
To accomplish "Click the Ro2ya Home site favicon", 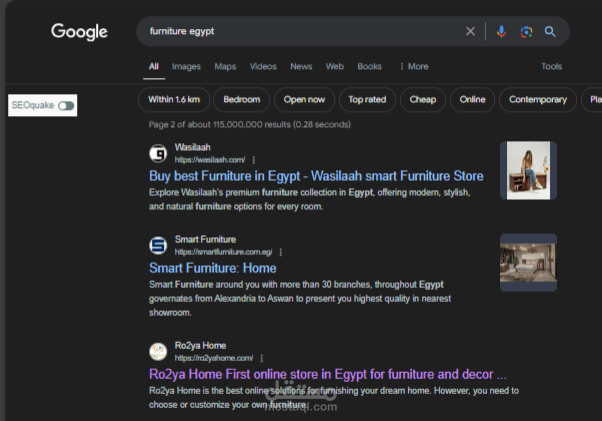I will tap(158, 351).
